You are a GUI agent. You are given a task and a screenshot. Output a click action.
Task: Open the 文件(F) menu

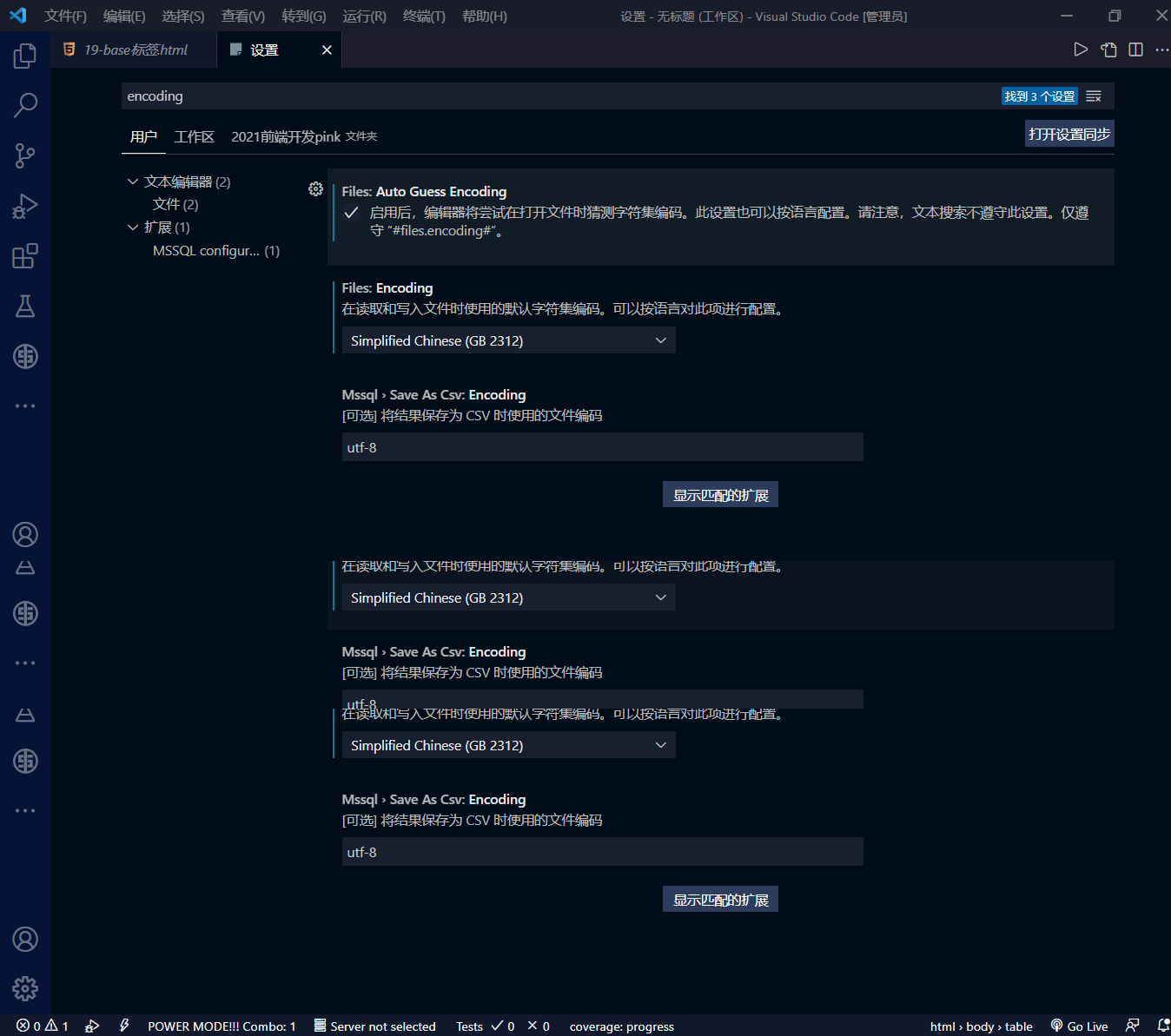[x=66, y=16]
